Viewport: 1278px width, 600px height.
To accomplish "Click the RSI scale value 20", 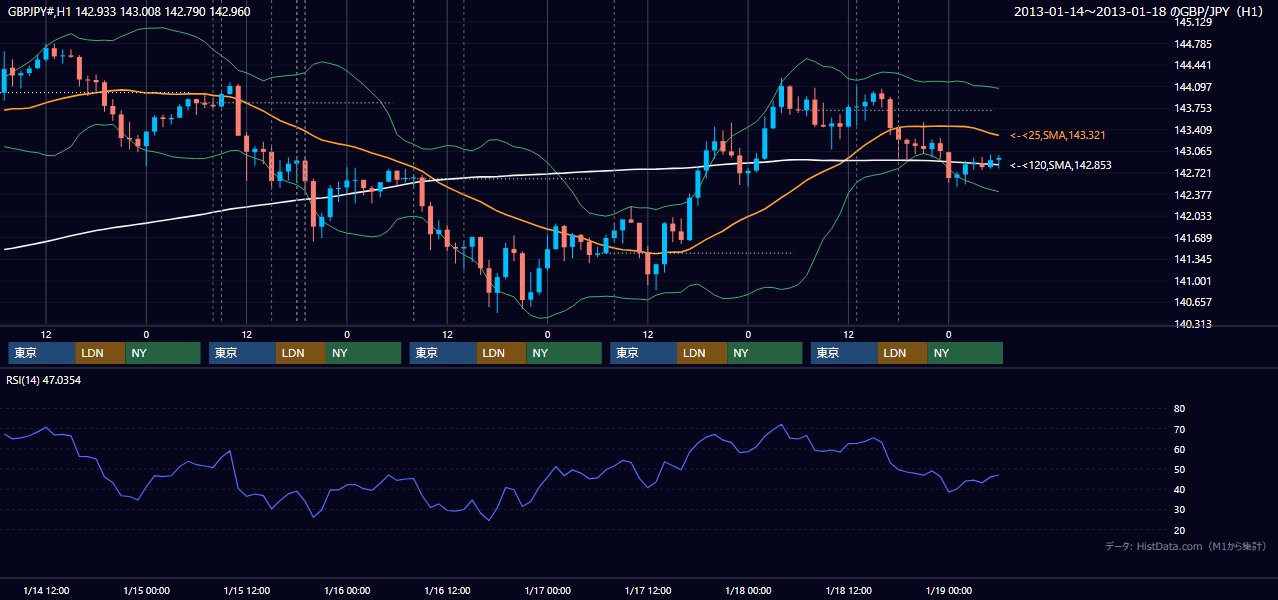I will (x=1179, y=530).
